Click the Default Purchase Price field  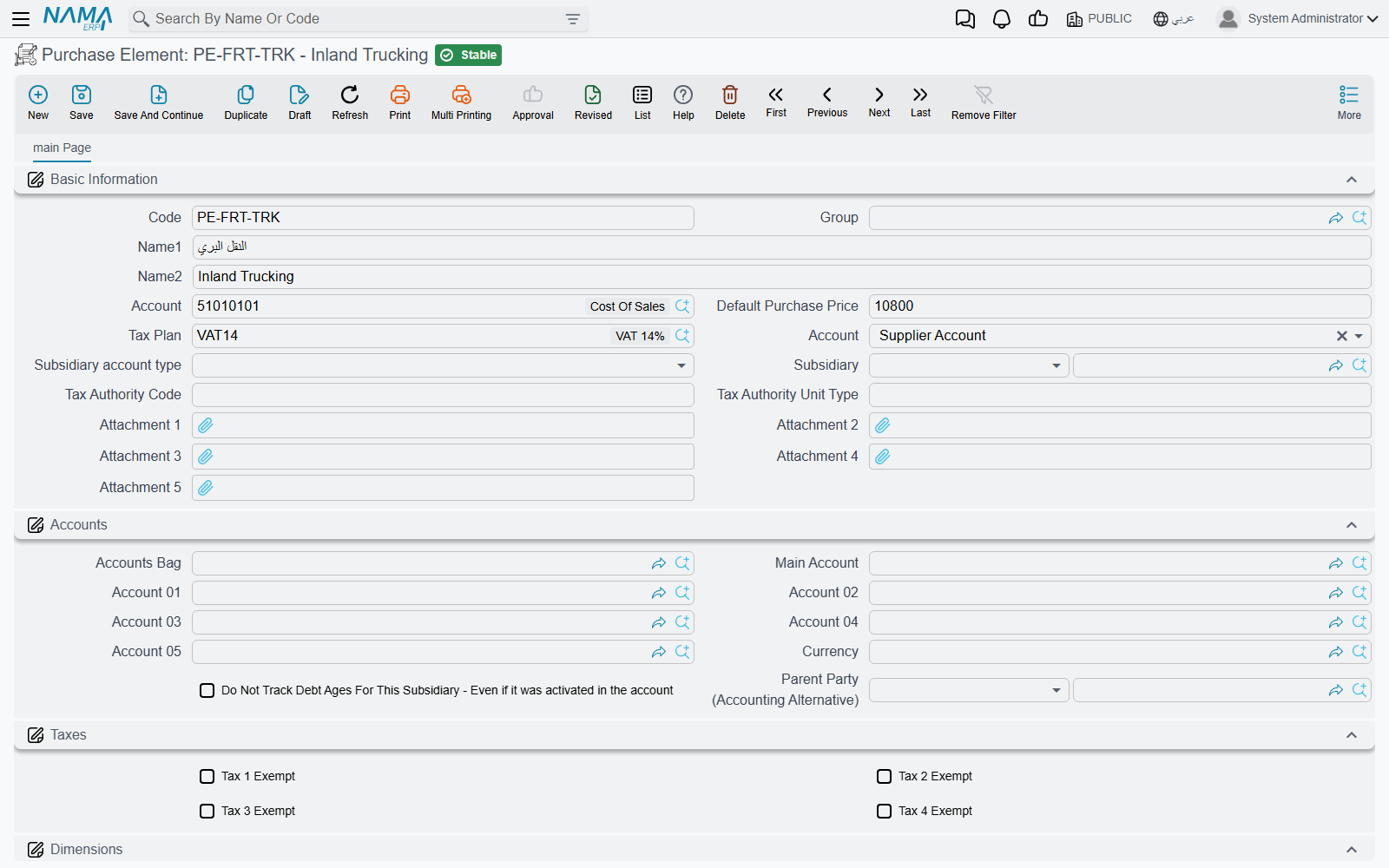tap(1120, 306)
